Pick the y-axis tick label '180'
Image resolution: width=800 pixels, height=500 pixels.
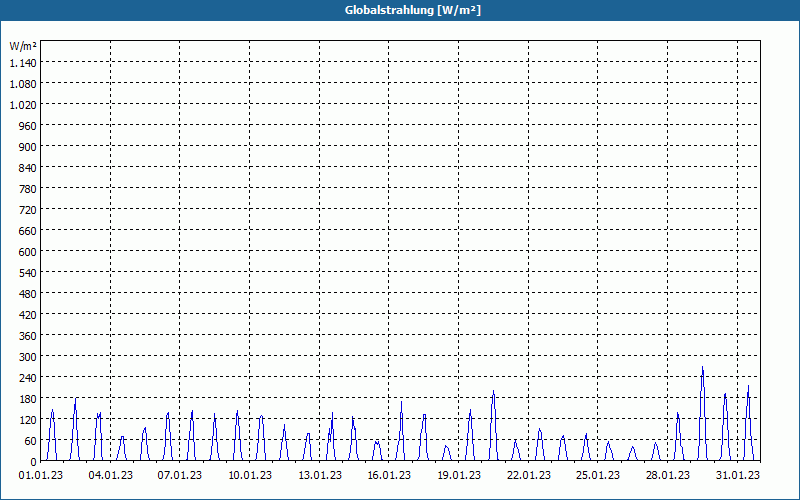point(28,398)
